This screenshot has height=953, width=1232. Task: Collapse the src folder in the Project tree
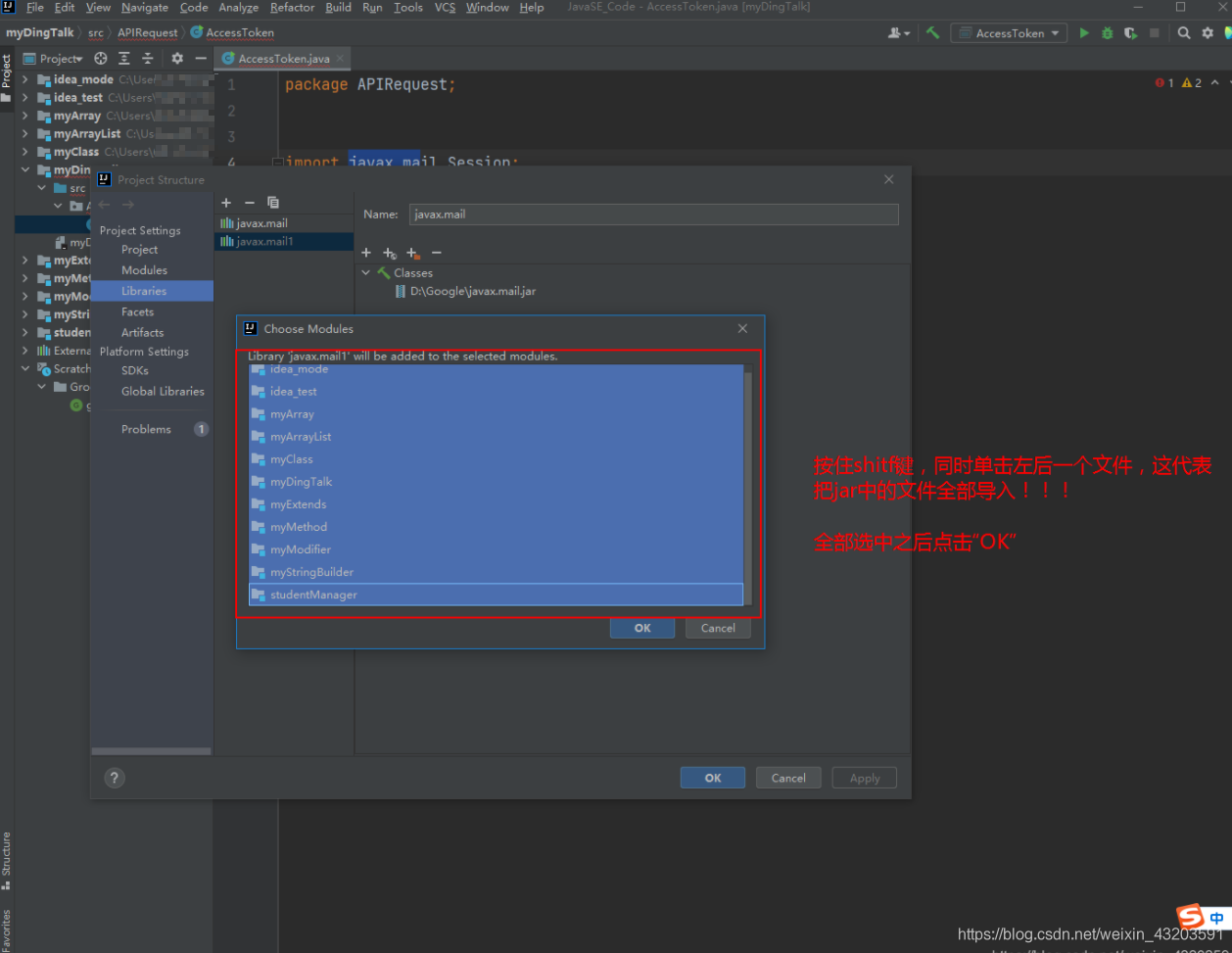pyautogui.click(x=42, y=188)
